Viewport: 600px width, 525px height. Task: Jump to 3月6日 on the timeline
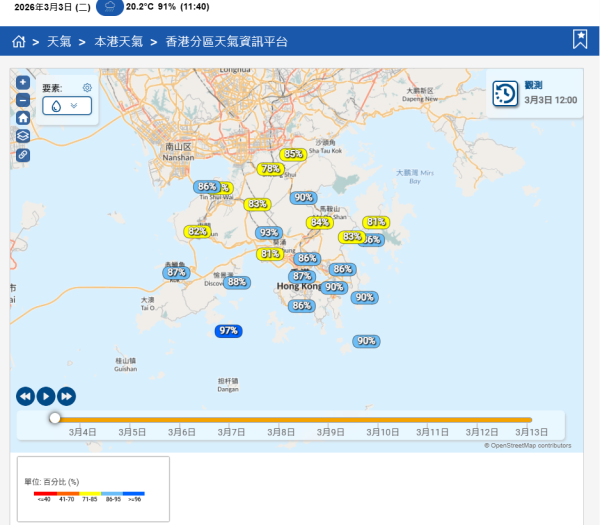pyautogui.click(x=182, y=432)
